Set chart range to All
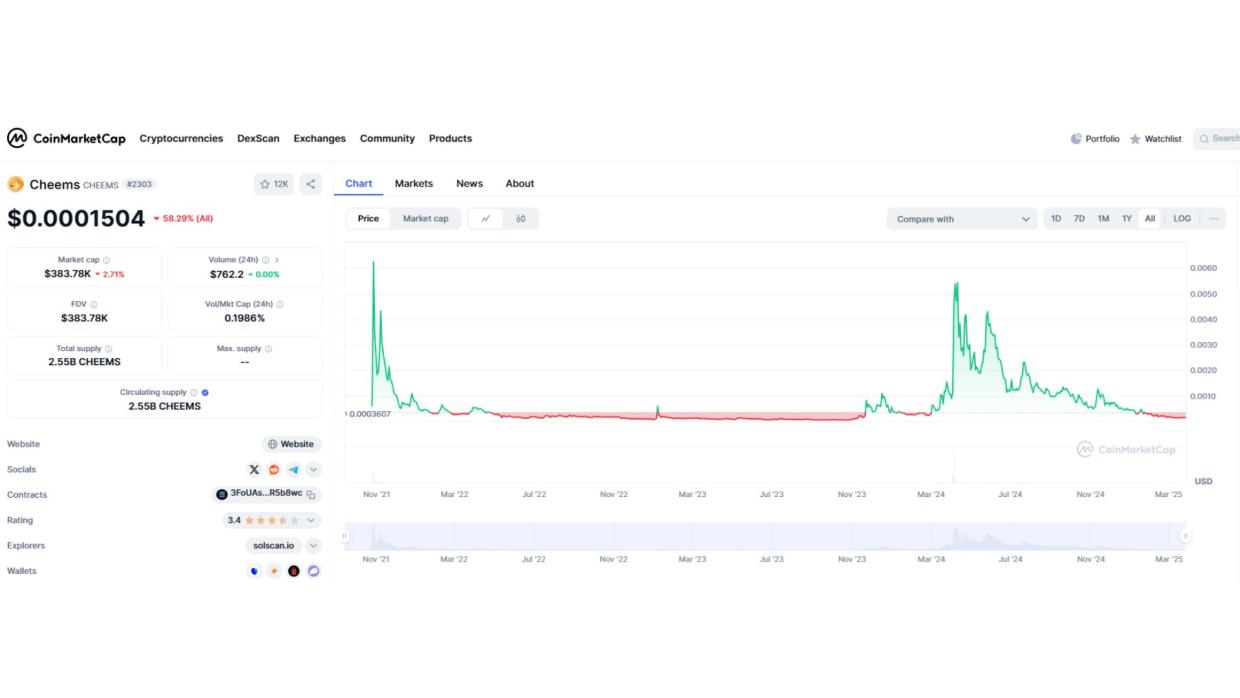 coord(1150,219)
